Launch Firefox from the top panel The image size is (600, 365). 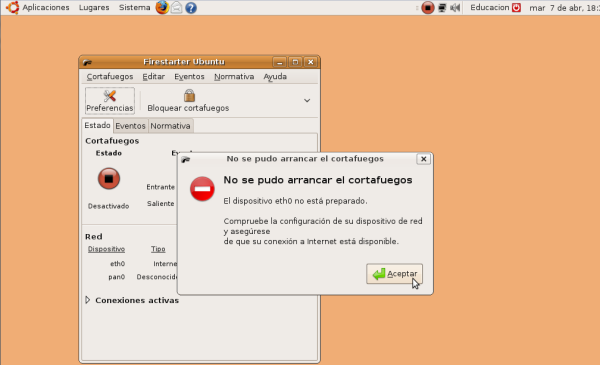click(162, 7)
